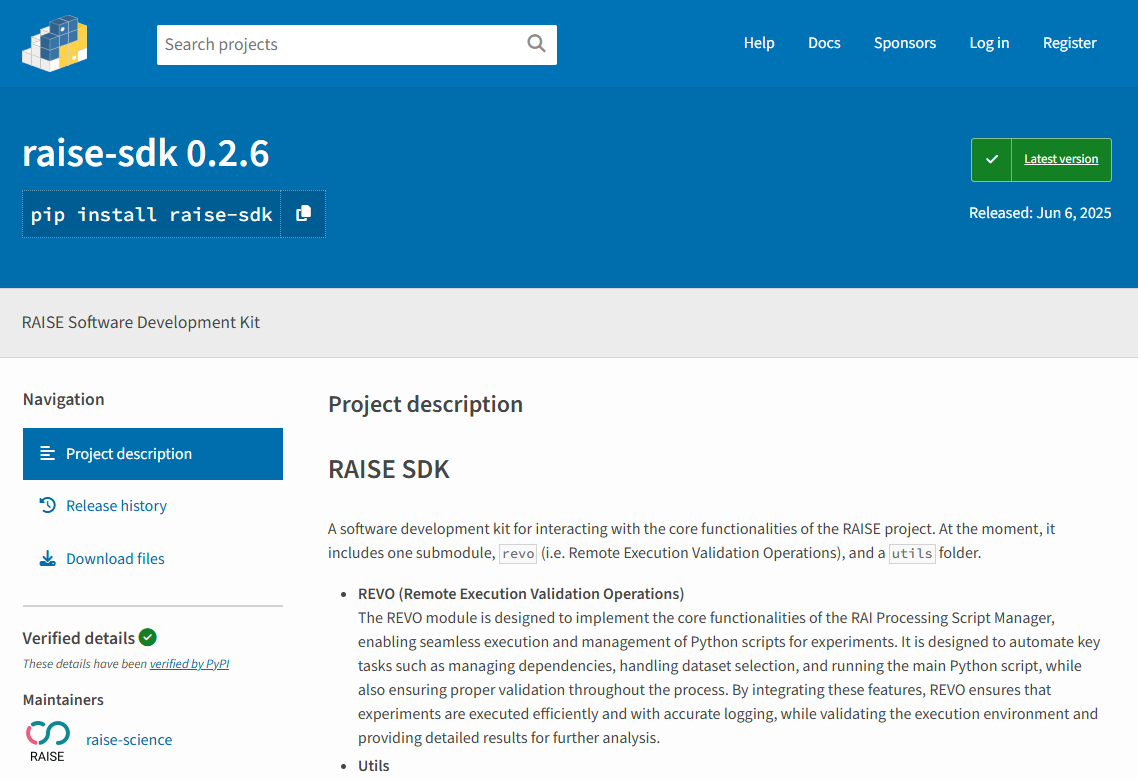Go to the Sponsors page
The width and height of the screenshot is (1138, 779).
[x=904, y=43]
